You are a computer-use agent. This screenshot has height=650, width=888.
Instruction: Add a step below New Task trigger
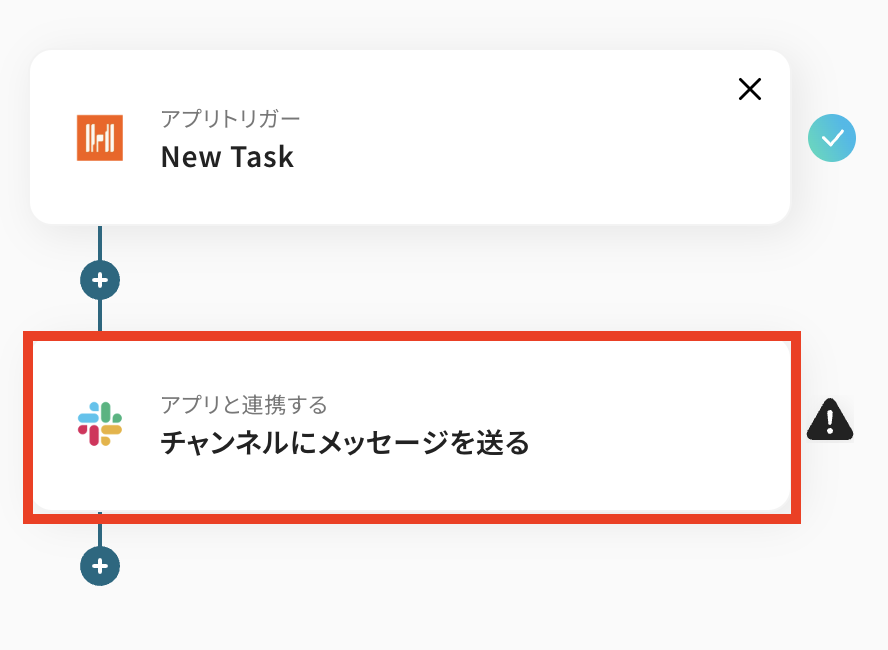[100, 281]
